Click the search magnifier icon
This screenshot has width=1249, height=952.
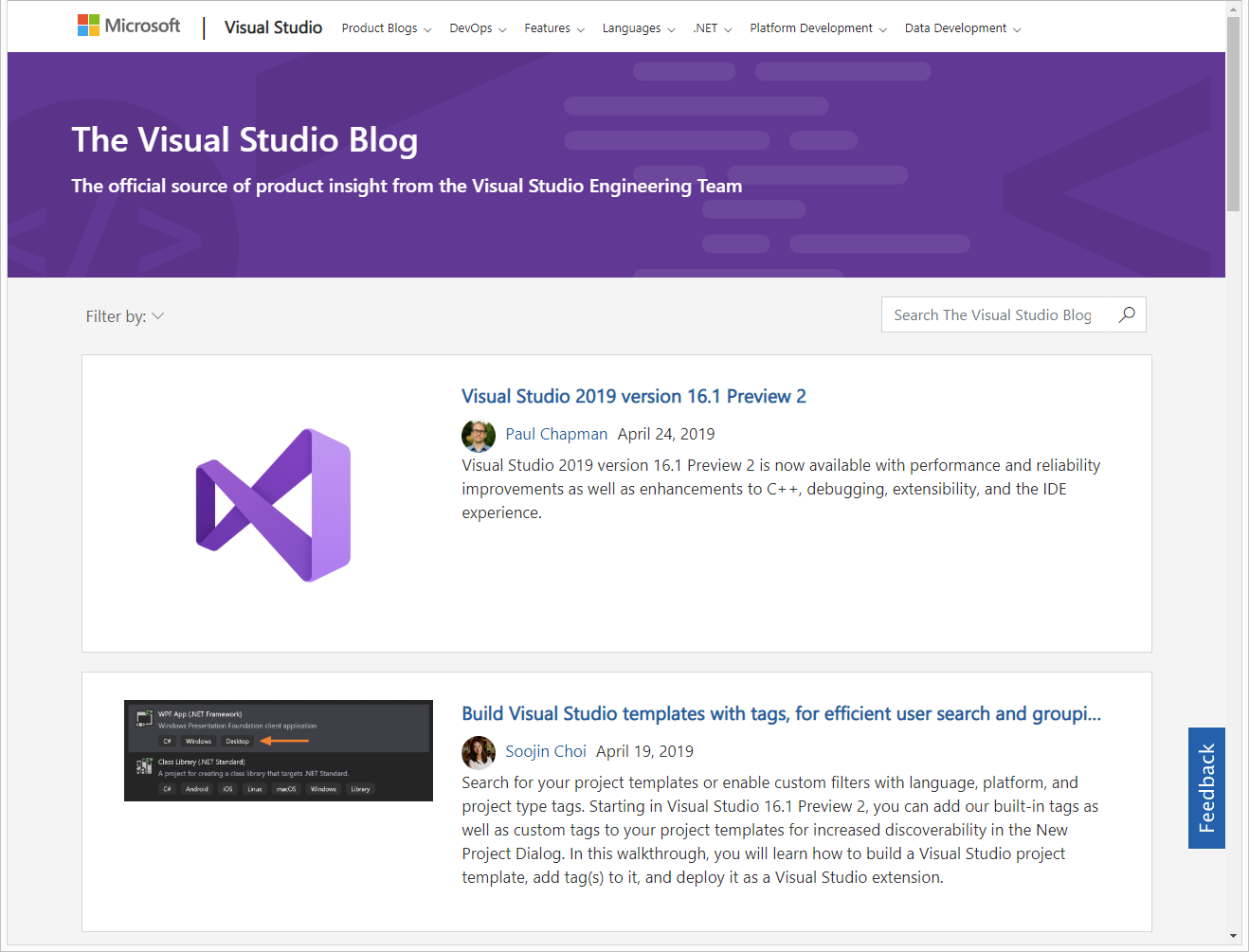(x=1126, y=314)
